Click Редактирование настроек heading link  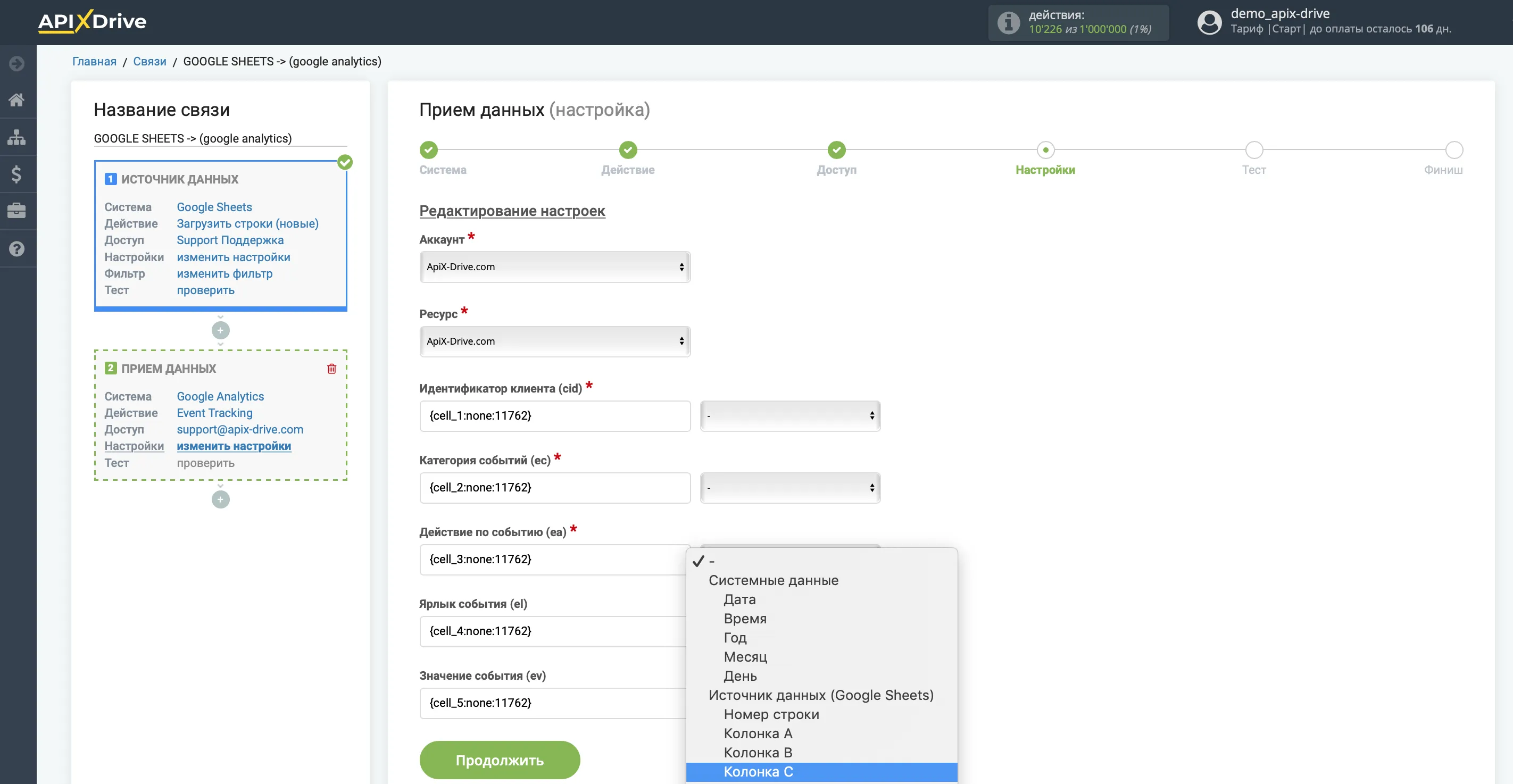point(512,211)
